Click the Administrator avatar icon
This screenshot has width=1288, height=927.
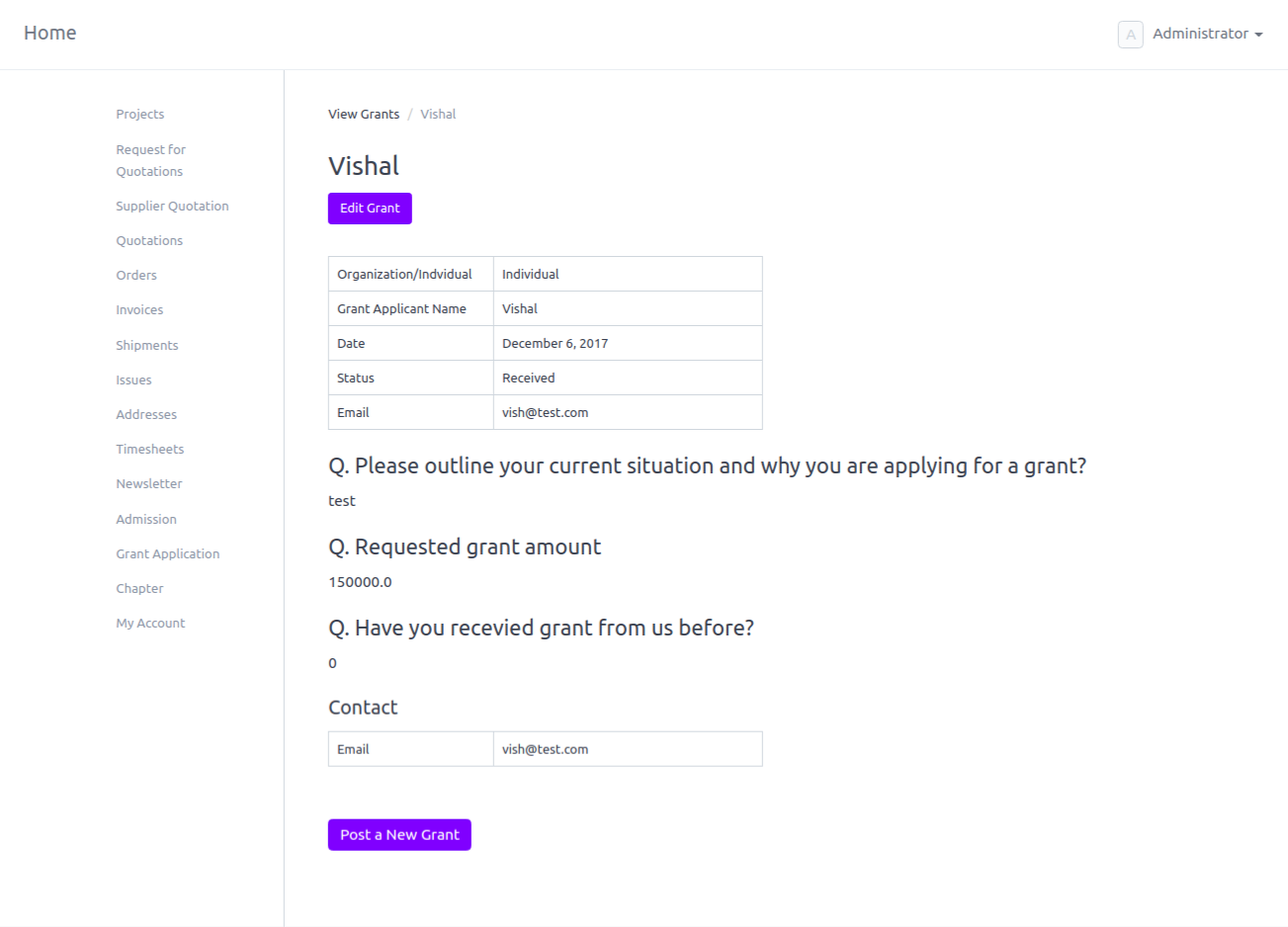coord(1130,35)
